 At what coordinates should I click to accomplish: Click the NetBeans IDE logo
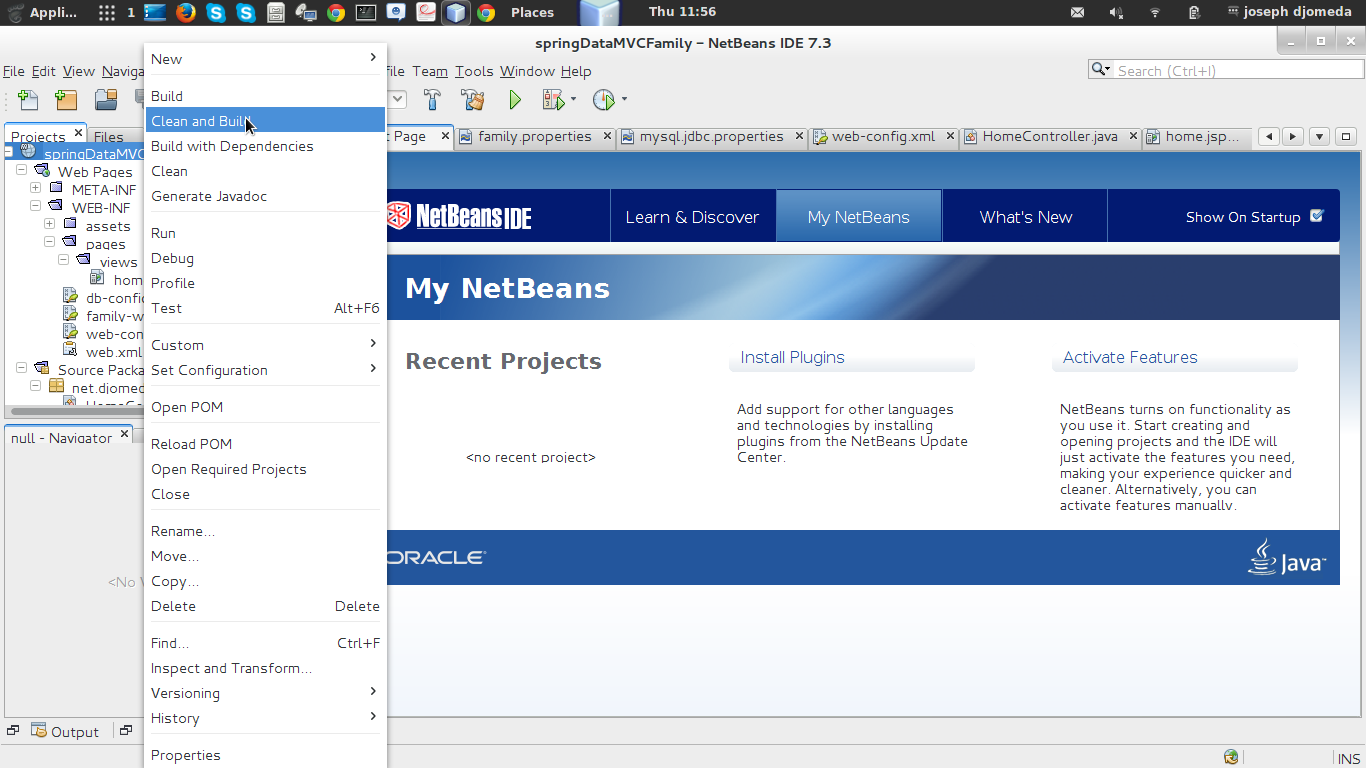459,216
